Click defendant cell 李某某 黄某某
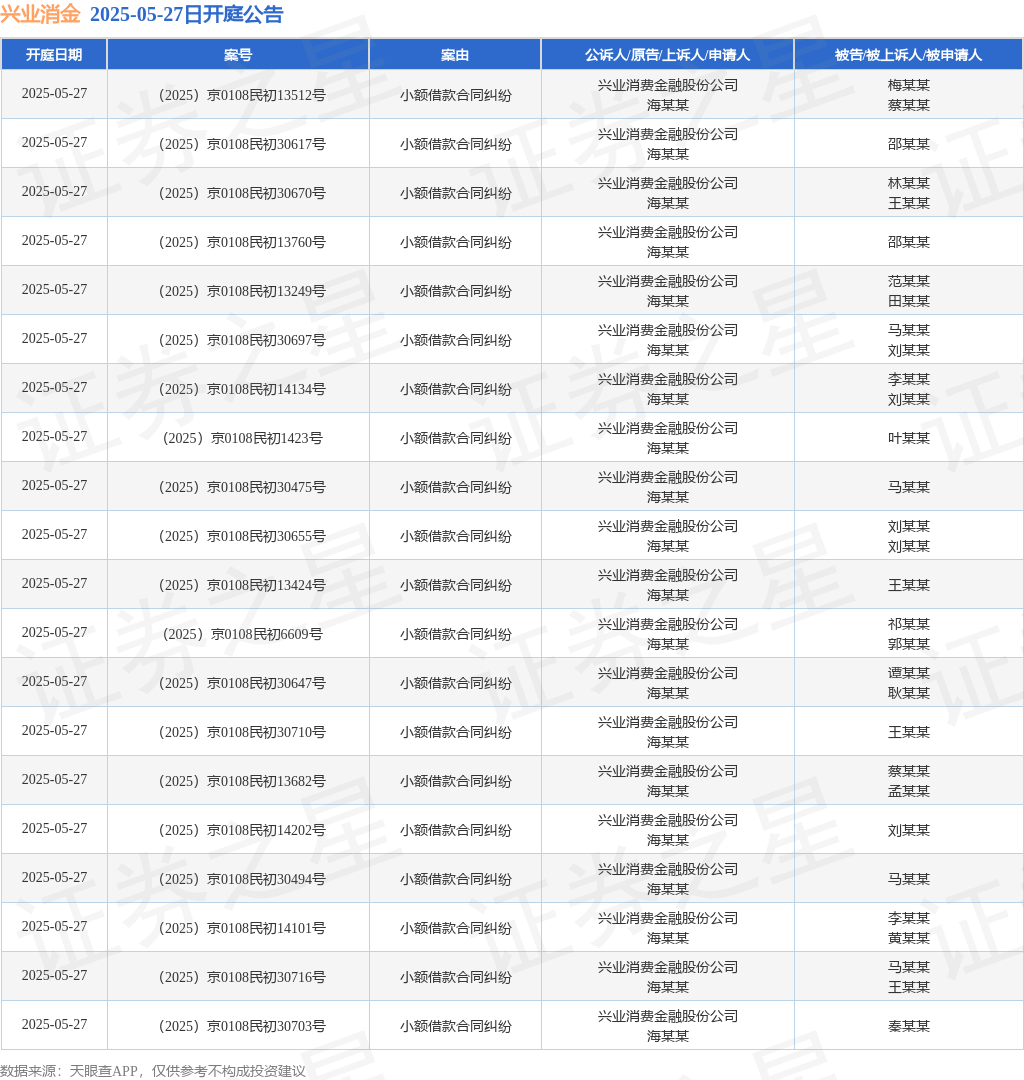 908,927
